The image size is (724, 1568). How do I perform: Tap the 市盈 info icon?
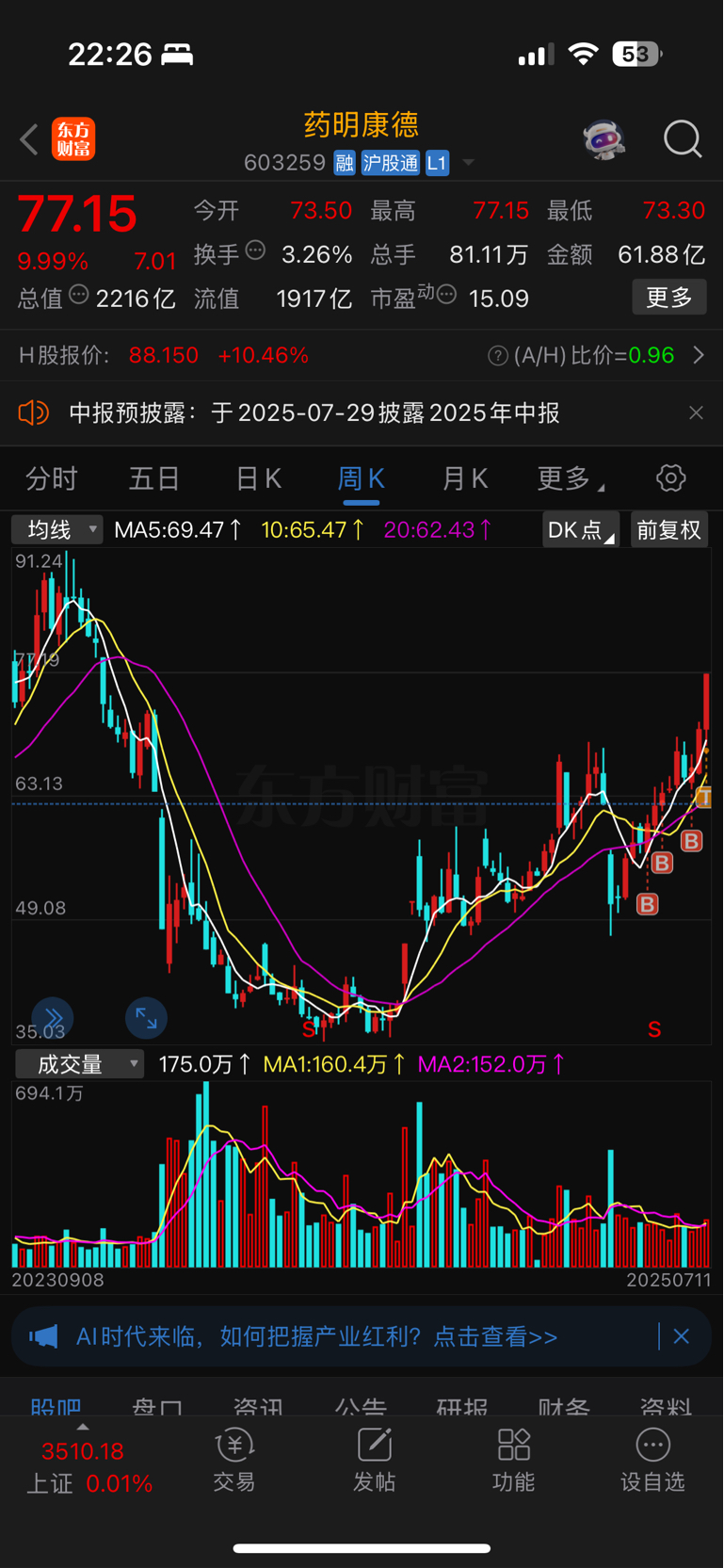[446, 295]
